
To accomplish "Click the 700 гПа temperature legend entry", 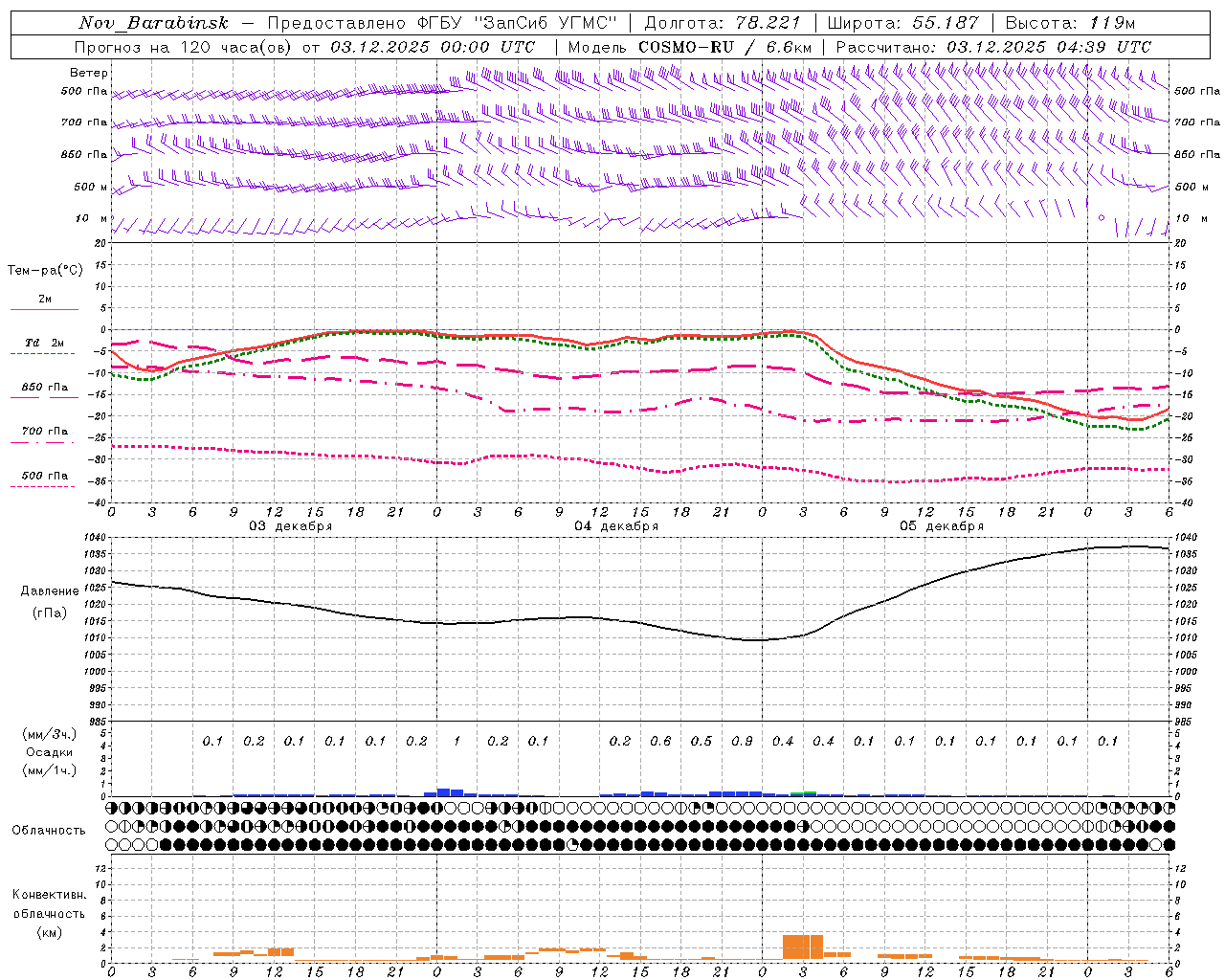I will click(x=44, y=431).
